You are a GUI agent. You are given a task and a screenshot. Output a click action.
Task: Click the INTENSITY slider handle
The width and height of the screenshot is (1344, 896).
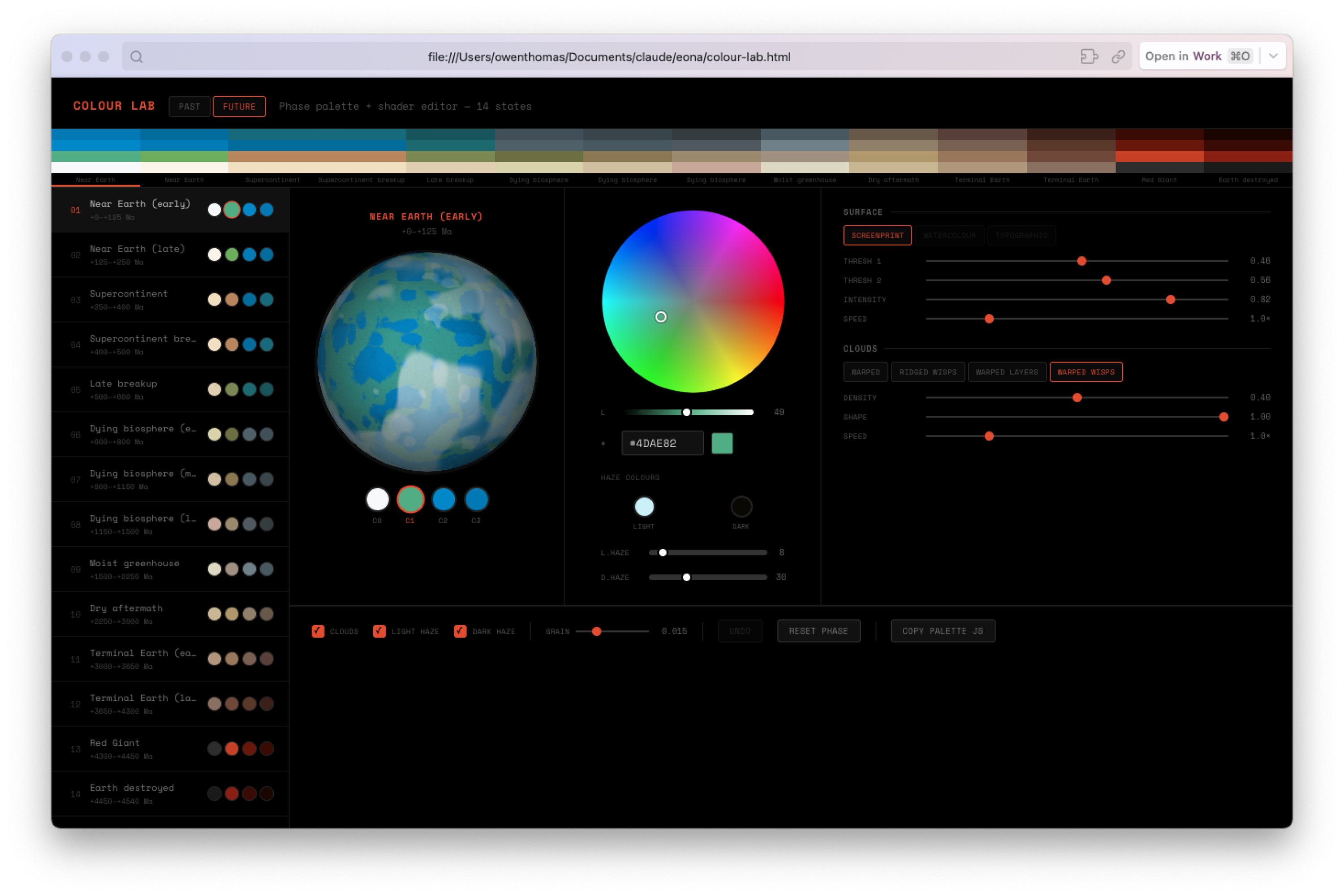coord(1170,299)
